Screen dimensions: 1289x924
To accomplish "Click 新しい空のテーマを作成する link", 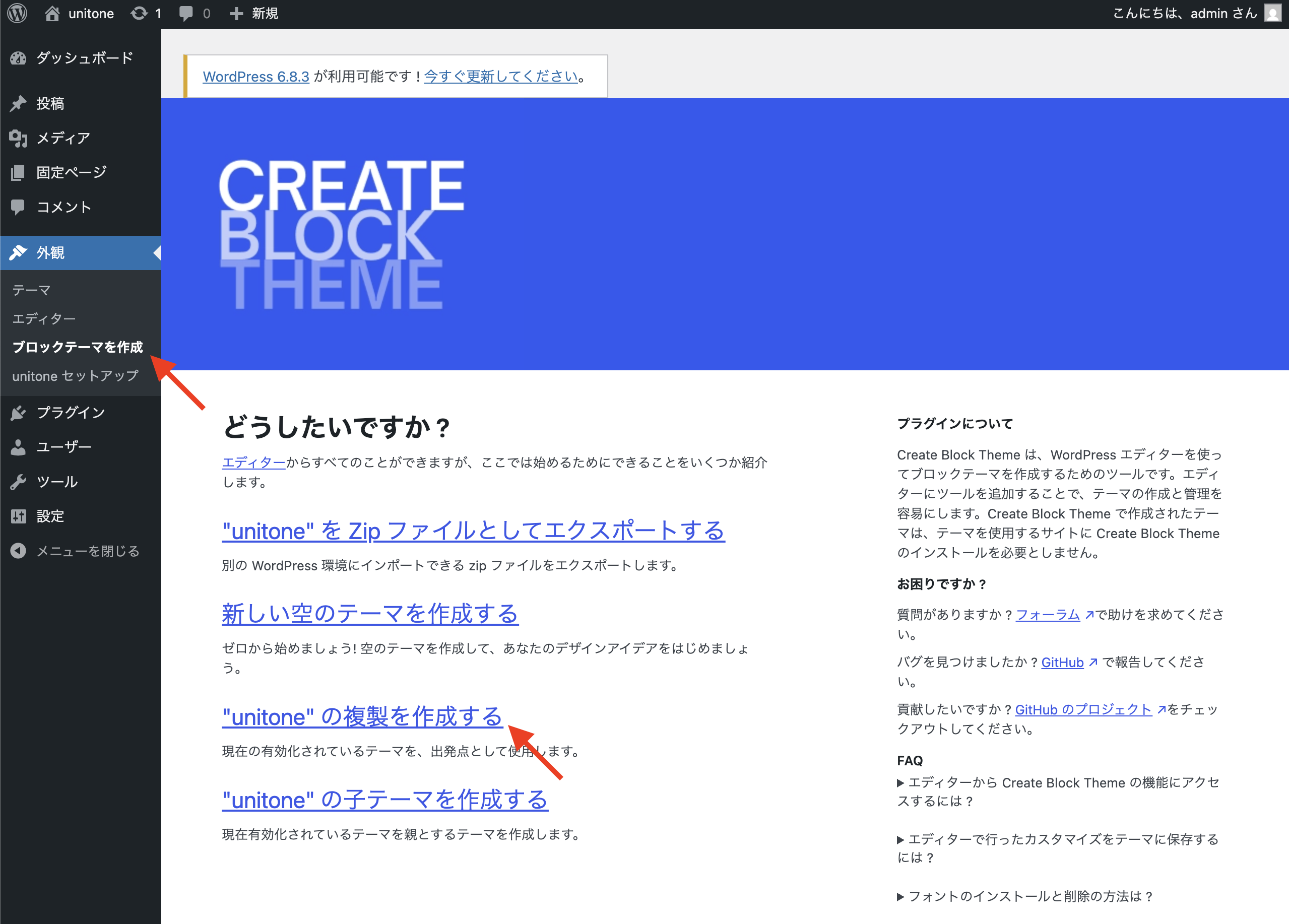I will pyautogui.click(x=370, y=614).
